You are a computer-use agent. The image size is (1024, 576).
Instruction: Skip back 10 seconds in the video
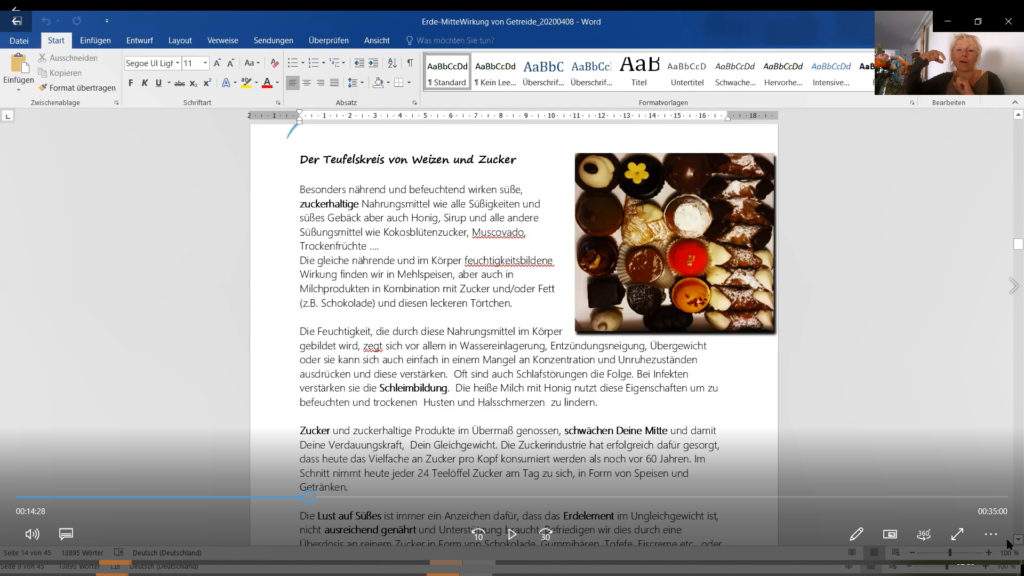point(478,534)
